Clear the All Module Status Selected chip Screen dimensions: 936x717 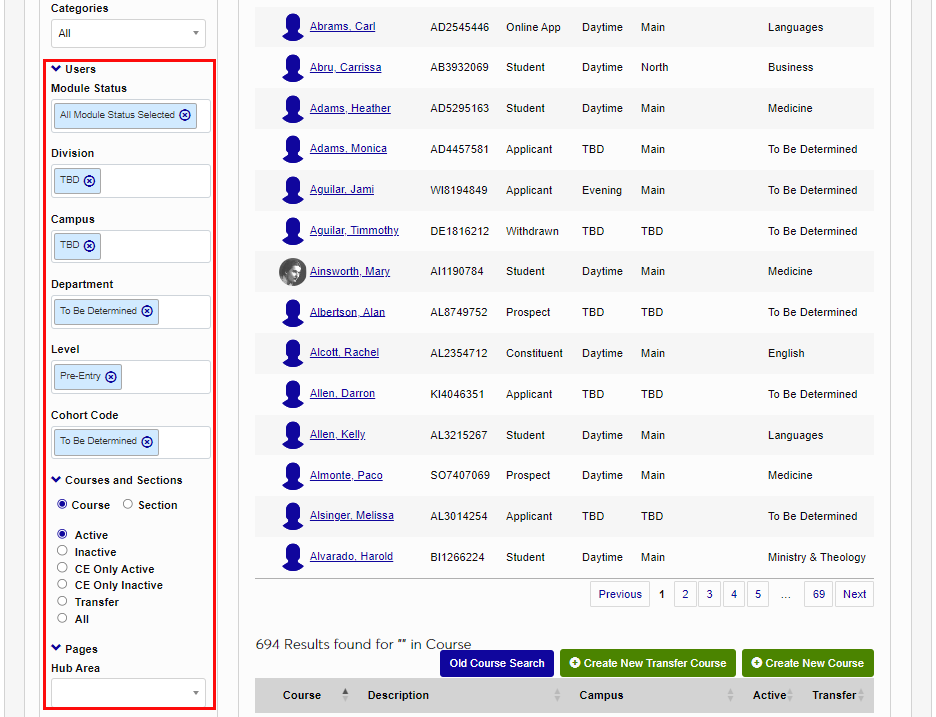click(184, 115)
